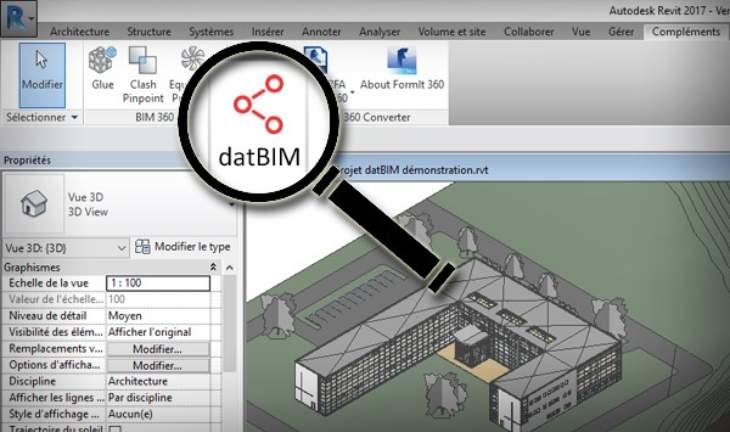Switch to the Vue ribbon tab
Image resolution: width=730 pixels, height=432 pixels.
coord(581,32)
